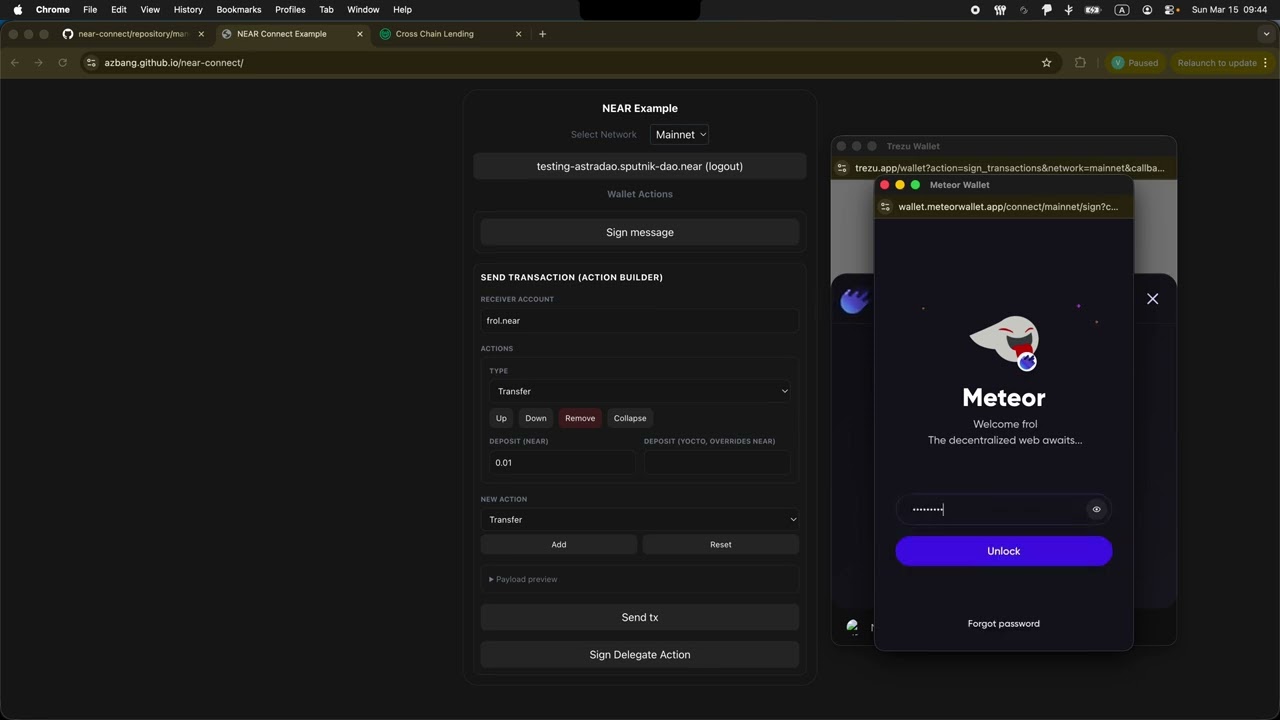Open the Chrome extensions puzzle icon
This screenshot has height=720, width=1280.
point(1080,62)
